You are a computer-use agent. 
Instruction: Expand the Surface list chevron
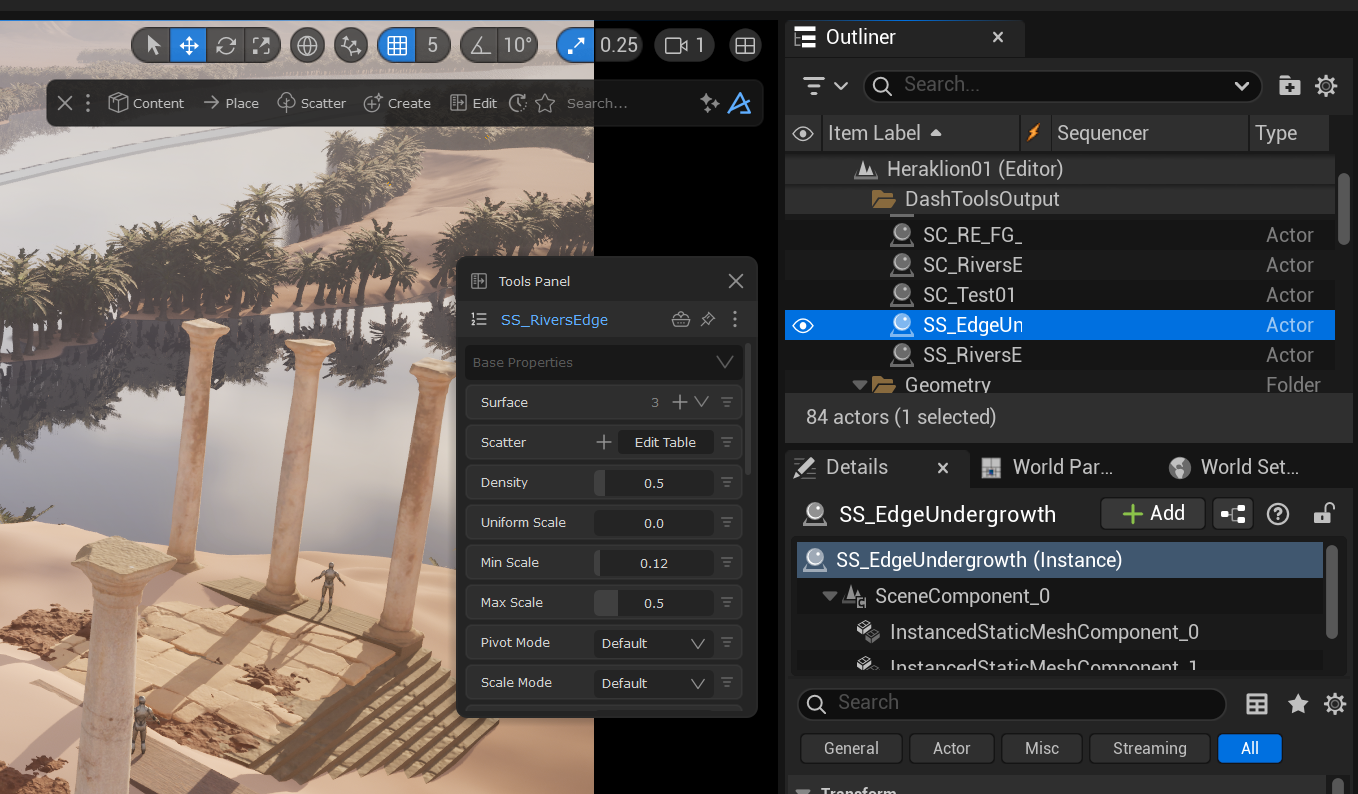702,402
